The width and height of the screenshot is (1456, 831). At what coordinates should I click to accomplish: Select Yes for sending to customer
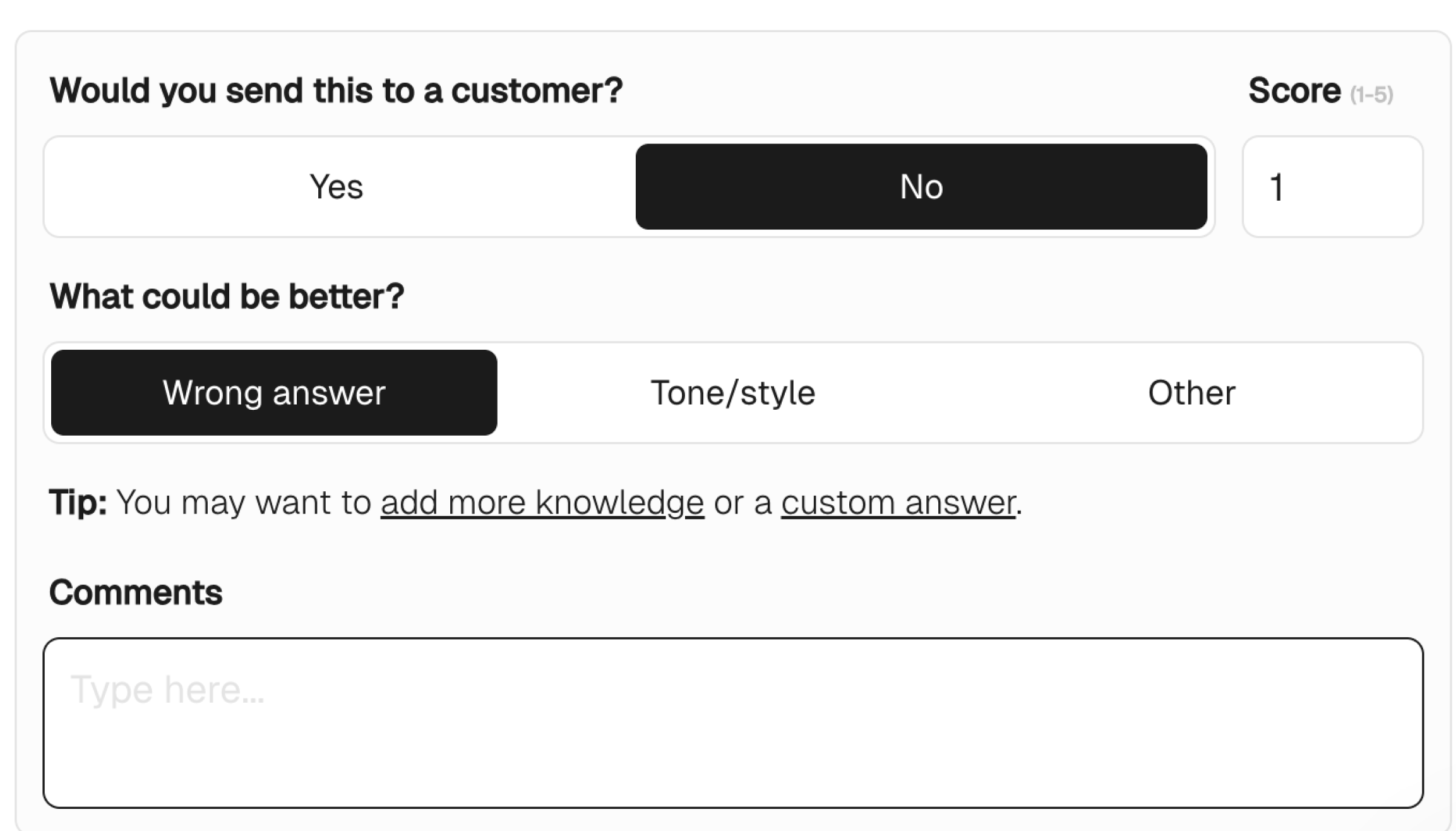pyautogui.click(x=337, y=187)
